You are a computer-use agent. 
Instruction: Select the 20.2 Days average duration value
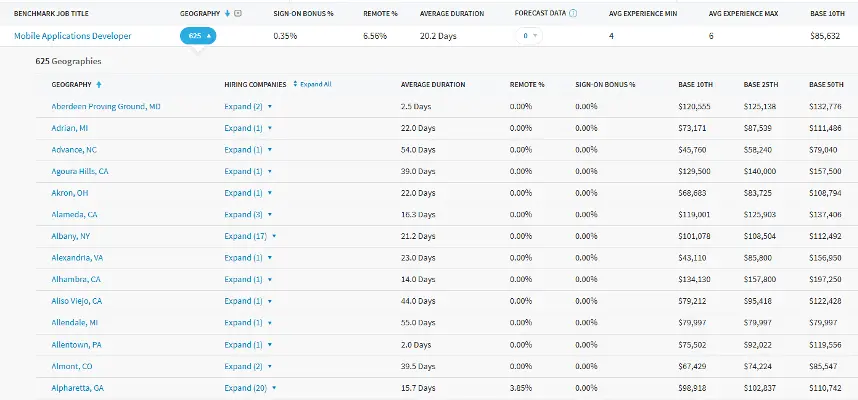pyautogui.click(x=438, y=36)
